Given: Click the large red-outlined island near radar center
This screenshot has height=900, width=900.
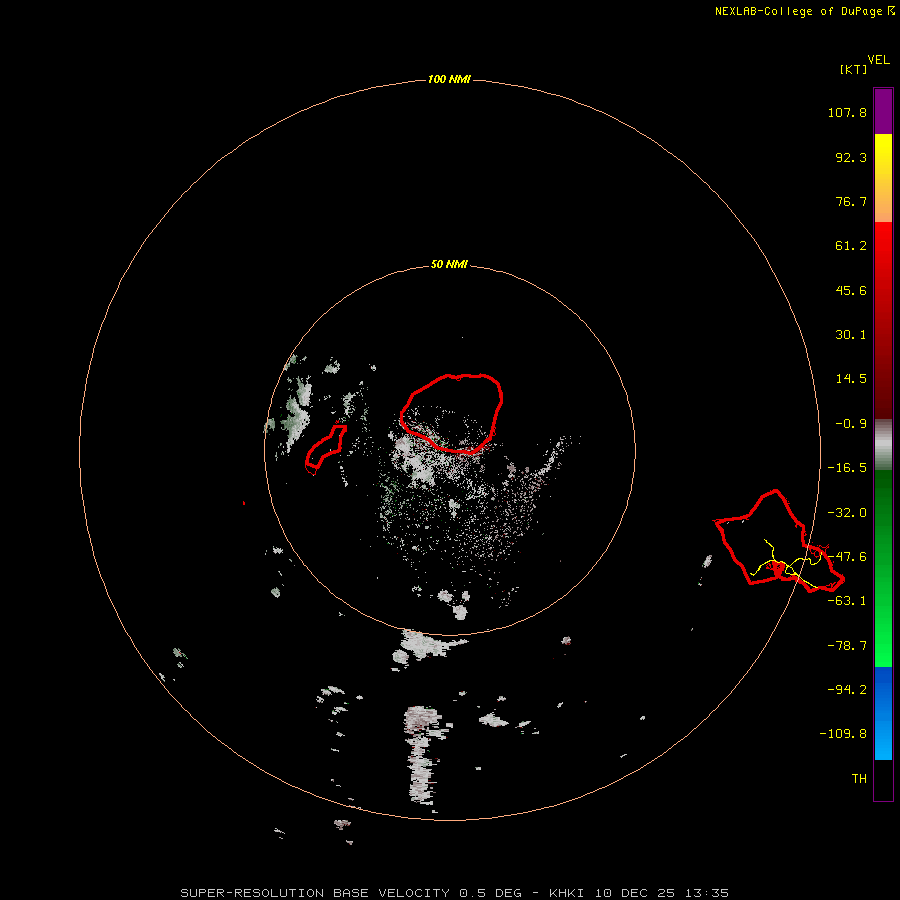Looking at the screenshot, I should click(x=452, y=413).
